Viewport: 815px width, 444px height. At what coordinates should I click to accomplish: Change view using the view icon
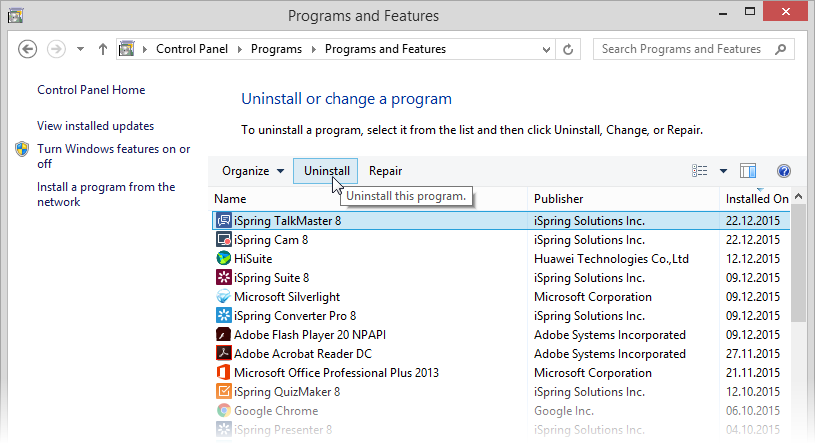699,171
